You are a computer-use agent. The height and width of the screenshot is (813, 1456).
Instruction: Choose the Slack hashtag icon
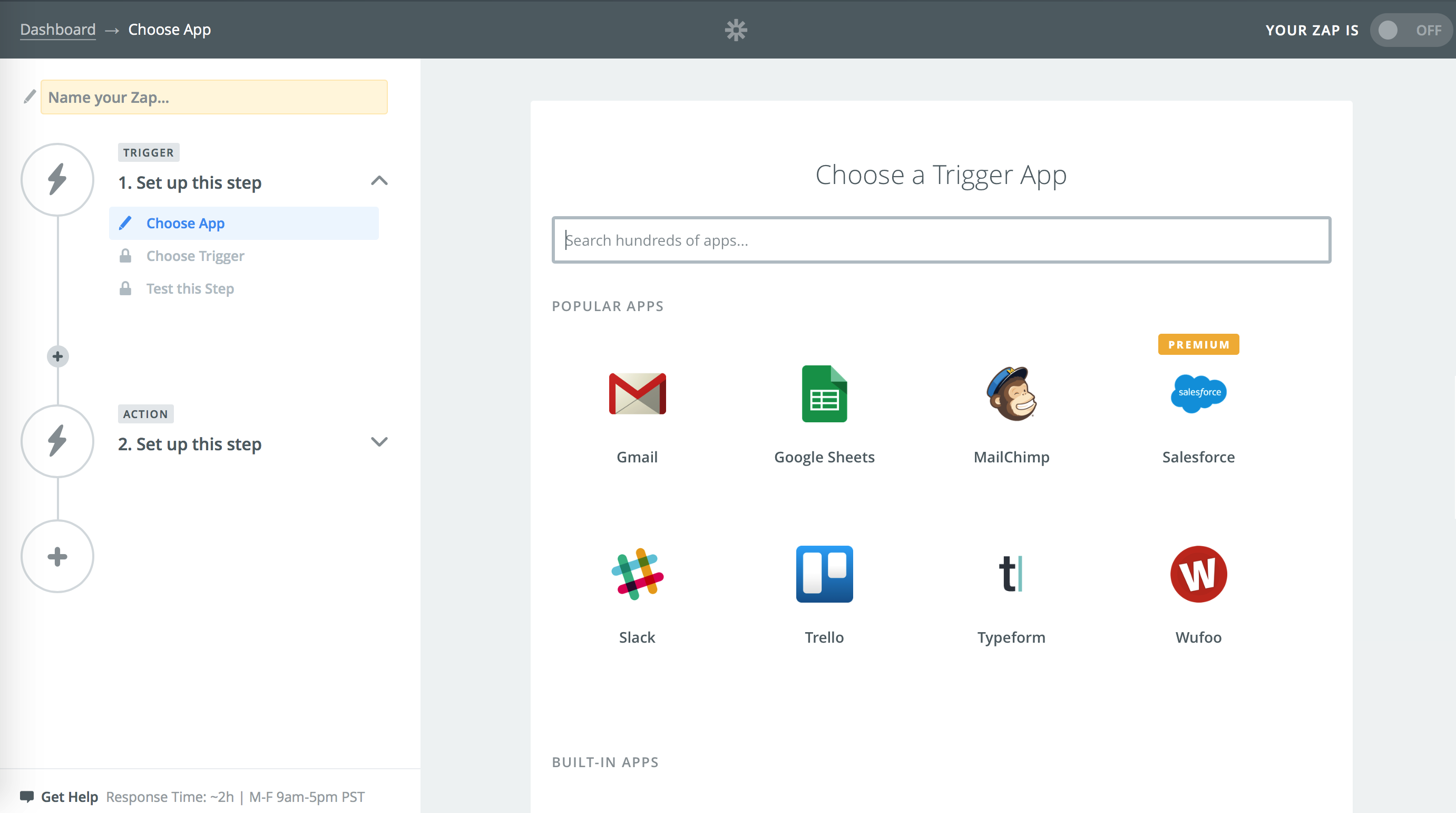click(637, 574)
